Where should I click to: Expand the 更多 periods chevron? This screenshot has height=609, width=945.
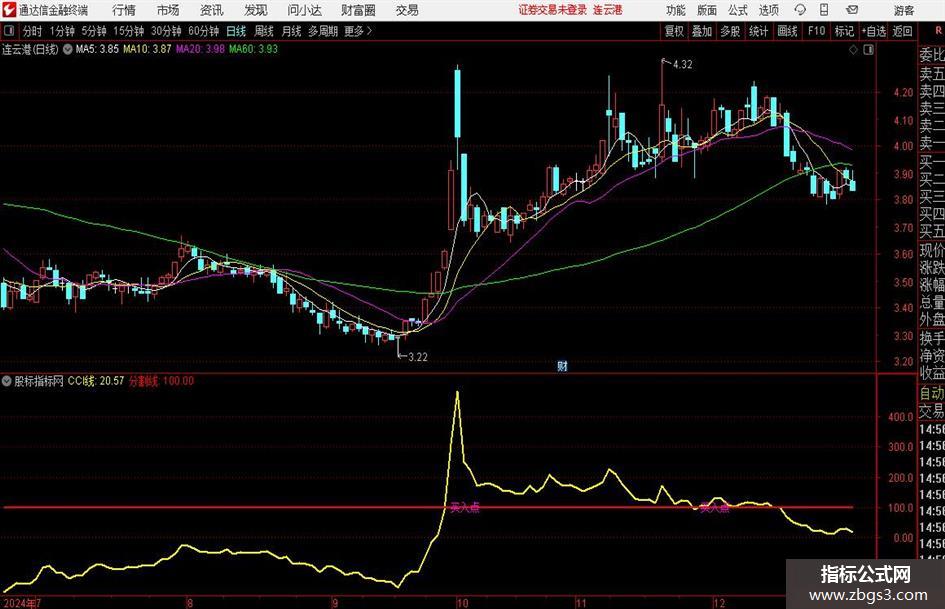pyautogui.click(x=369, y=31)
